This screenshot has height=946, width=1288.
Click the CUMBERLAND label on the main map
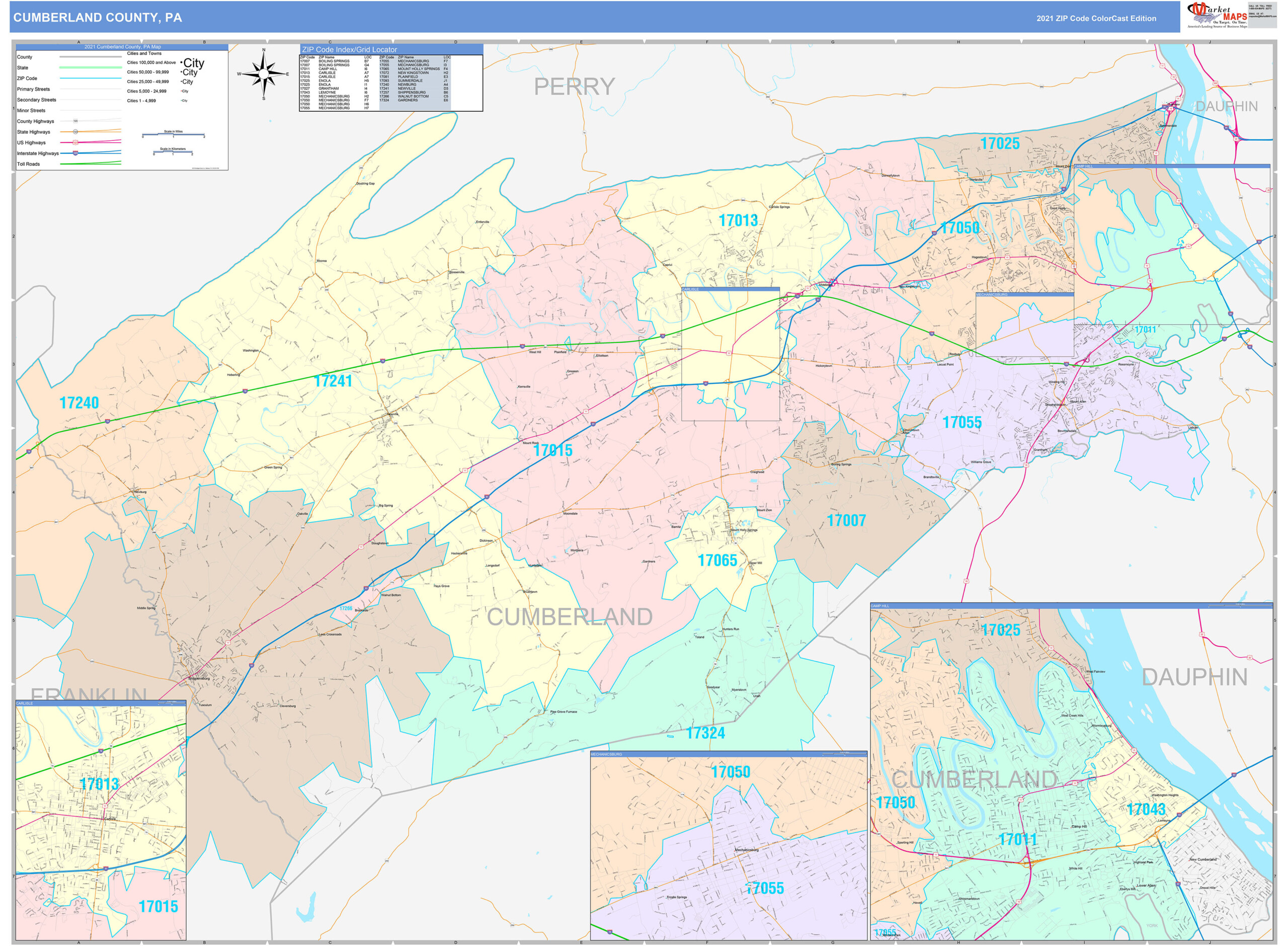coord(570,617)
